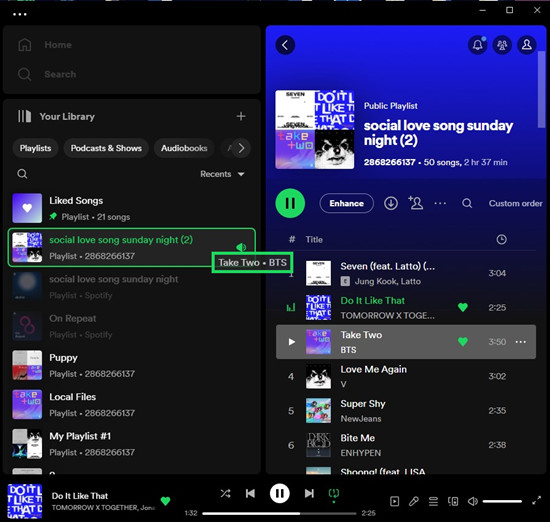The image size is (550, 522).
Task: Filter library by Audiobooks
Action: click(x=184, y=148)
